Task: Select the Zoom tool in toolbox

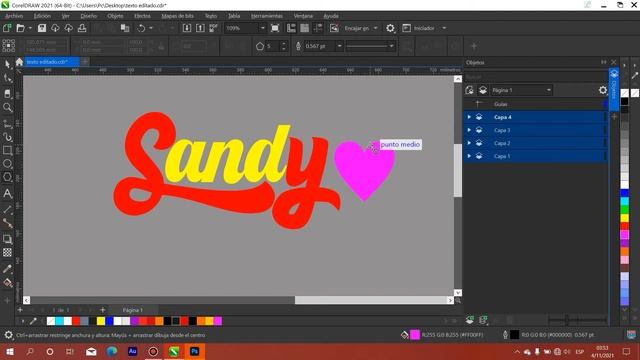Action: point(7,107)
